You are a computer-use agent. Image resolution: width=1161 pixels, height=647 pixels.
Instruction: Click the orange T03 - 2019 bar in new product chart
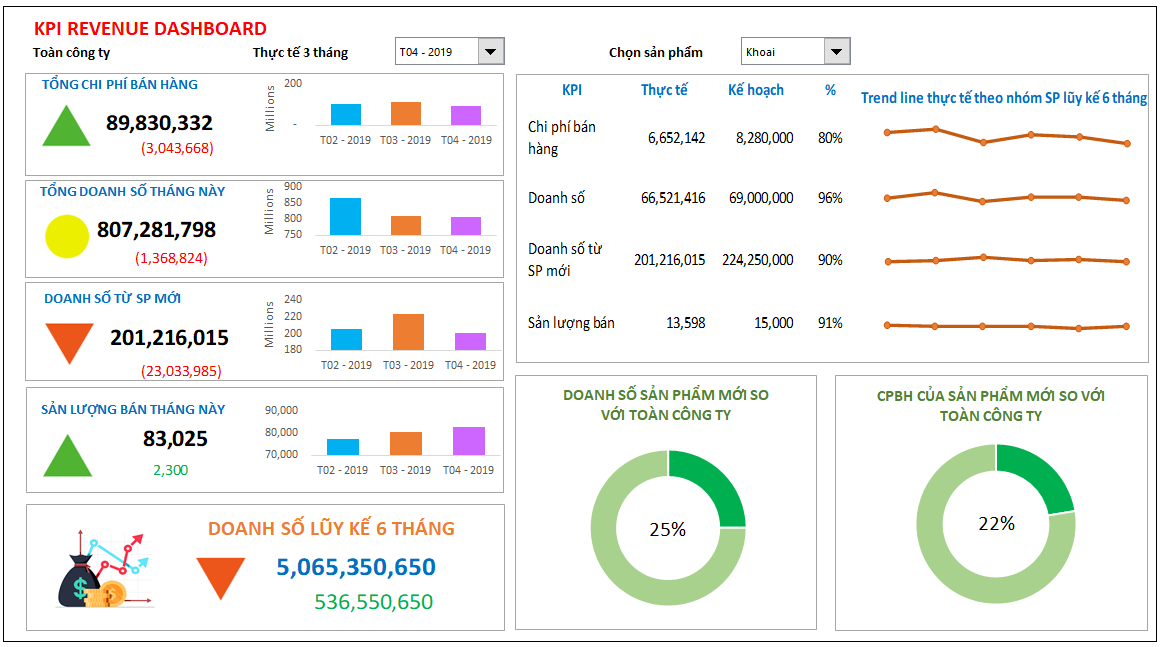click(408, 331)
